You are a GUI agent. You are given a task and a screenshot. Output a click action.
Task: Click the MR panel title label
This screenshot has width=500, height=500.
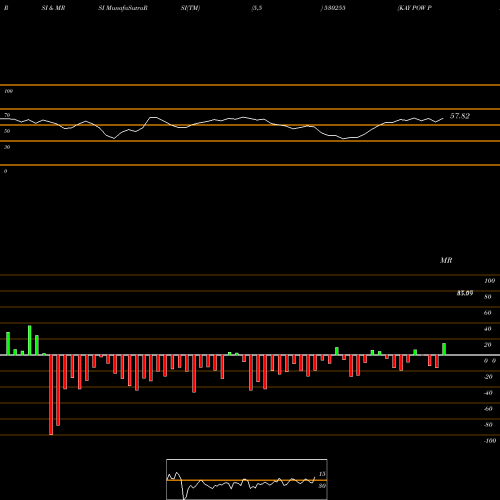(x=446, y=260)
